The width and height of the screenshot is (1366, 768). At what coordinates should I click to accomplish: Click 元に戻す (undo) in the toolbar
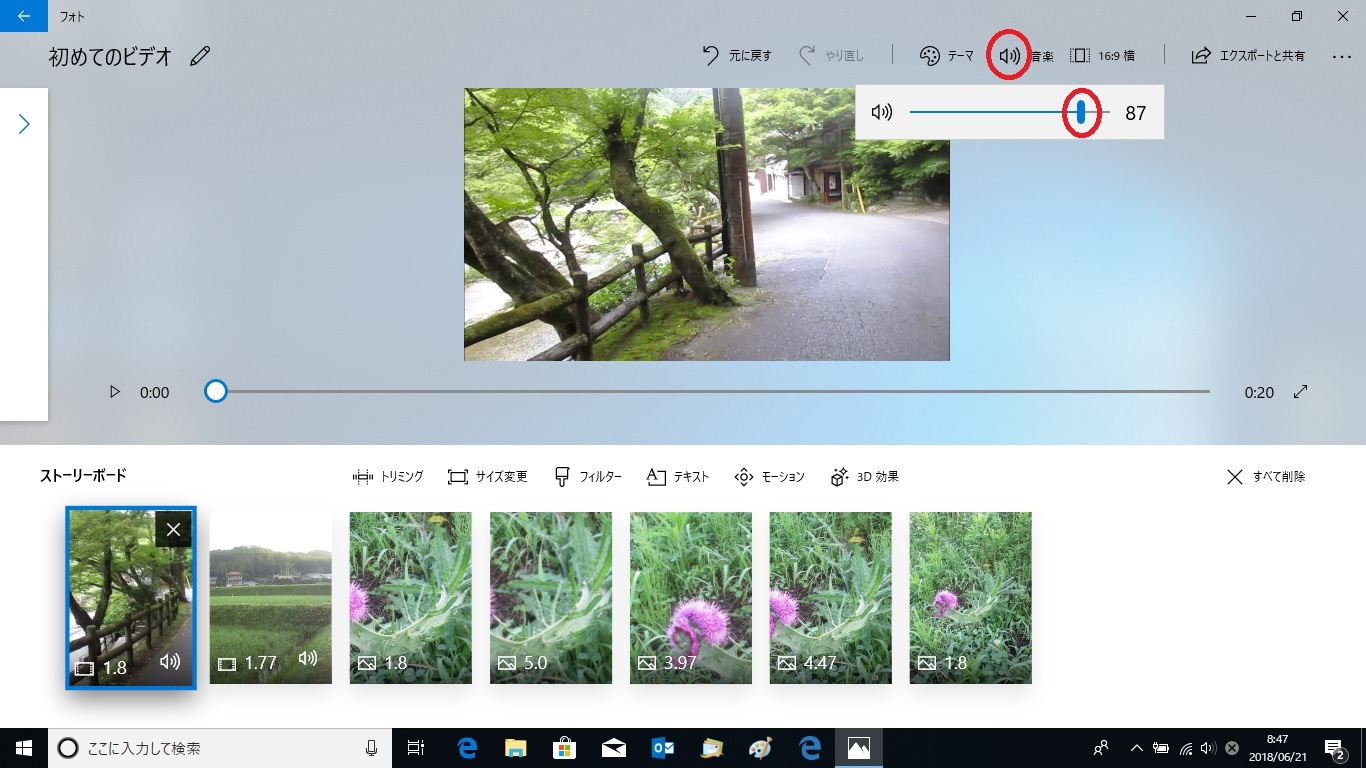(x=737, y=56)
